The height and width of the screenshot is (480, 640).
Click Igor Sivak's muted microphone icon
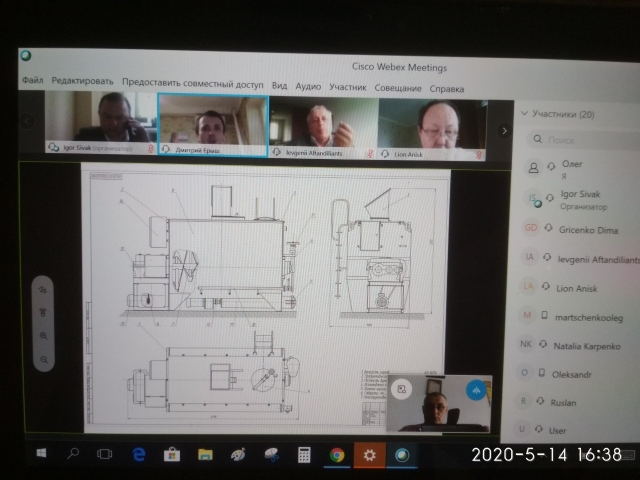(x=151, y=149)
